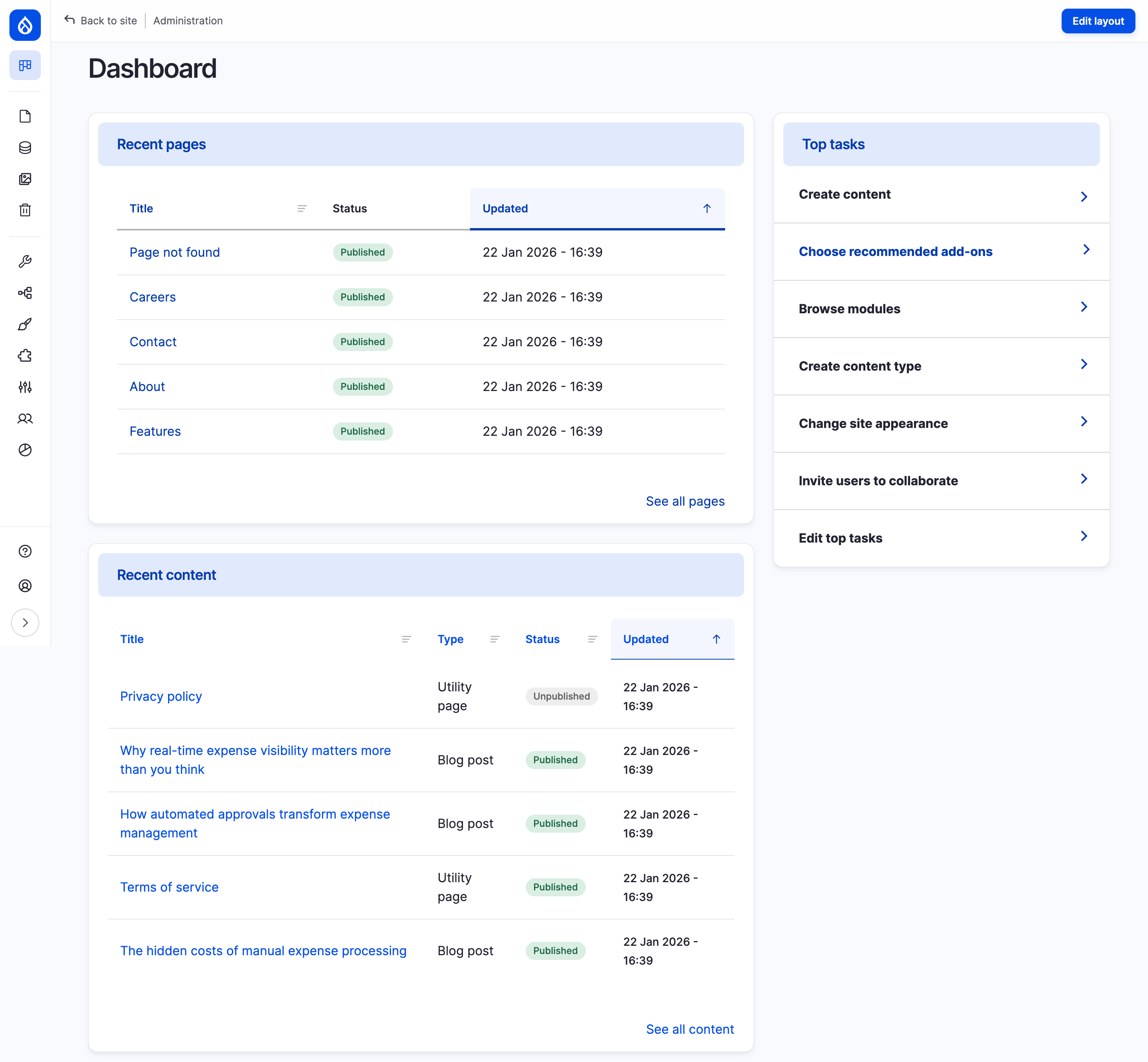Click sort icon beside Recent content Status
The width and height of the screenshot is (1148, 1062).
(x=592, y=639)
